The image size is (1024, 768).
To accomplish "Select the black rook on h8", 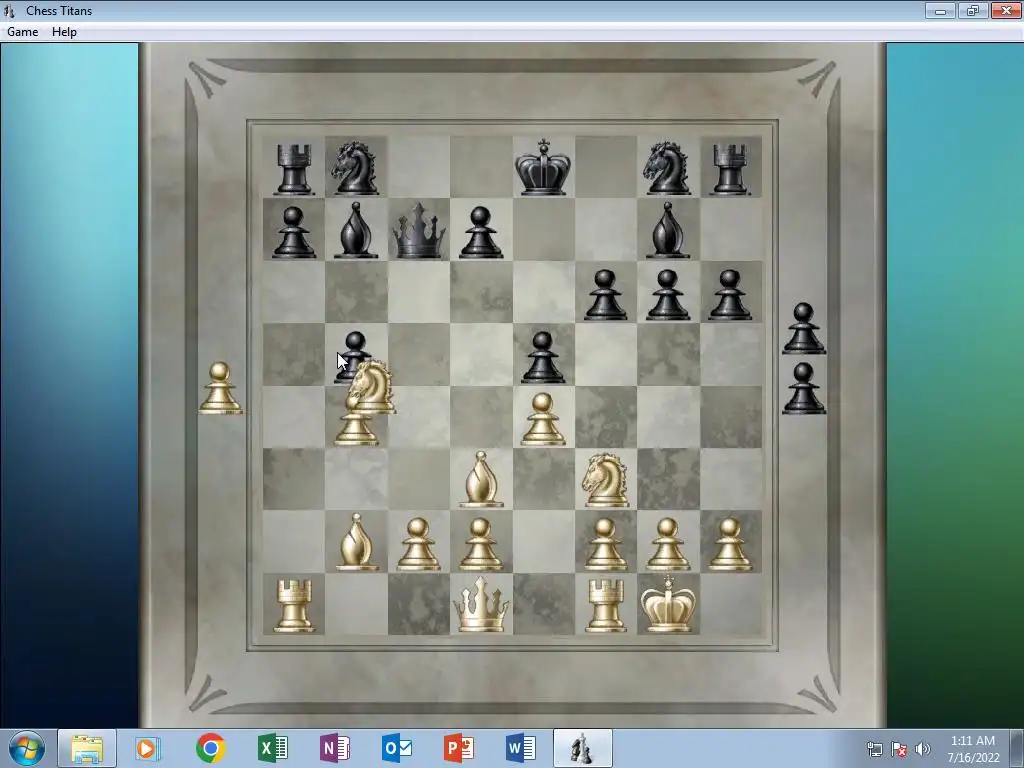I will click(729, 169).
